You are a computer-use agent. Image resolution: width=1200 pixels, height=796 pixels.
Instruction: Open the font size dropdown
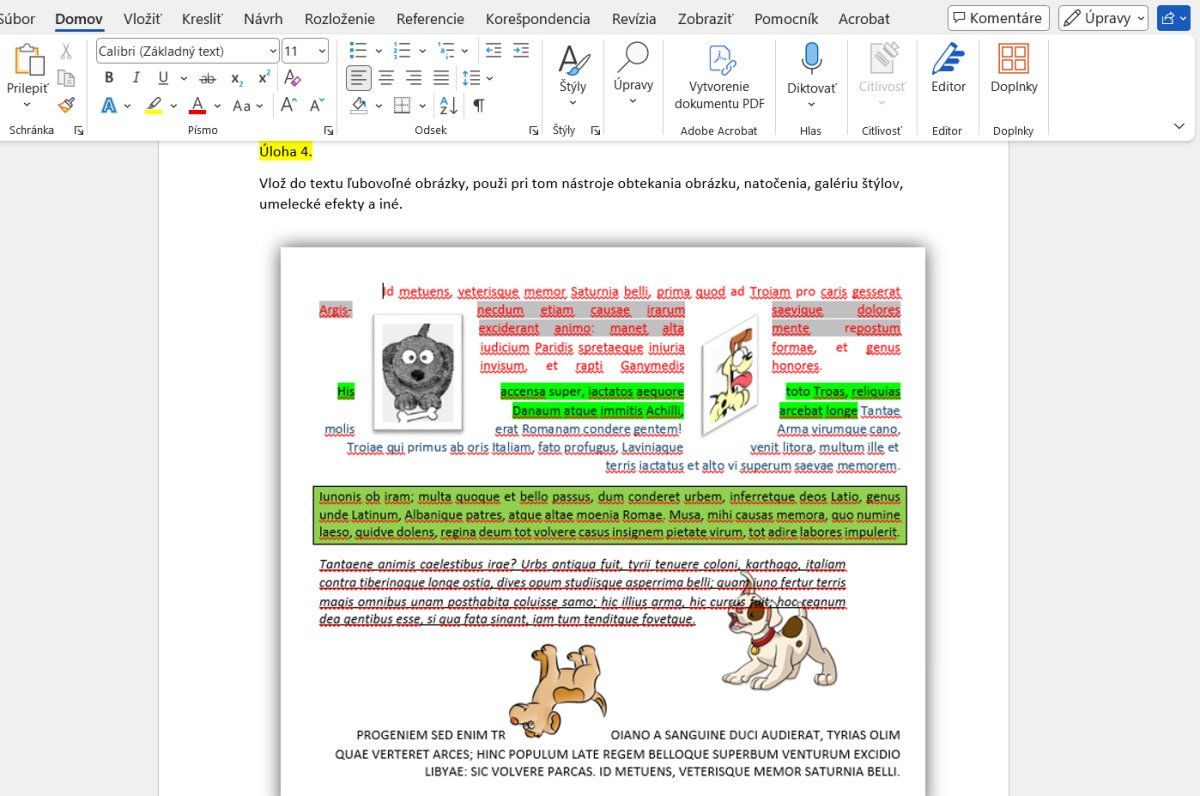point(321,51)
